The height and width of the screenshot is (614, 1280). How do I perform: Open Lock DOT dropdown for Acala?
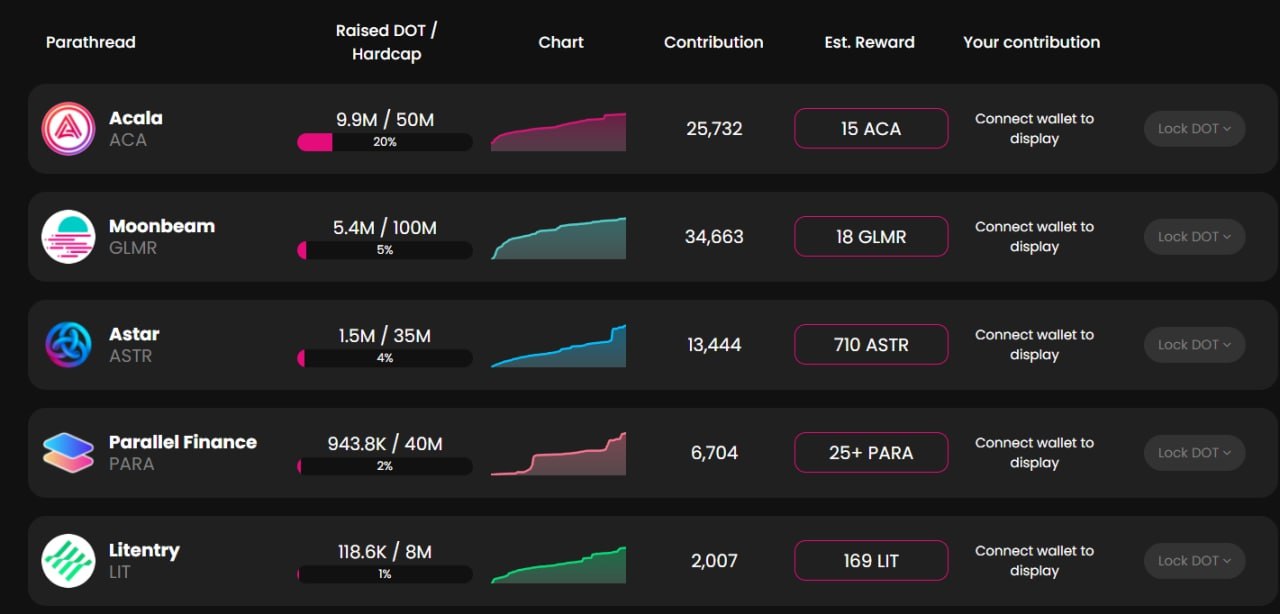click(x=1195, y=129)
